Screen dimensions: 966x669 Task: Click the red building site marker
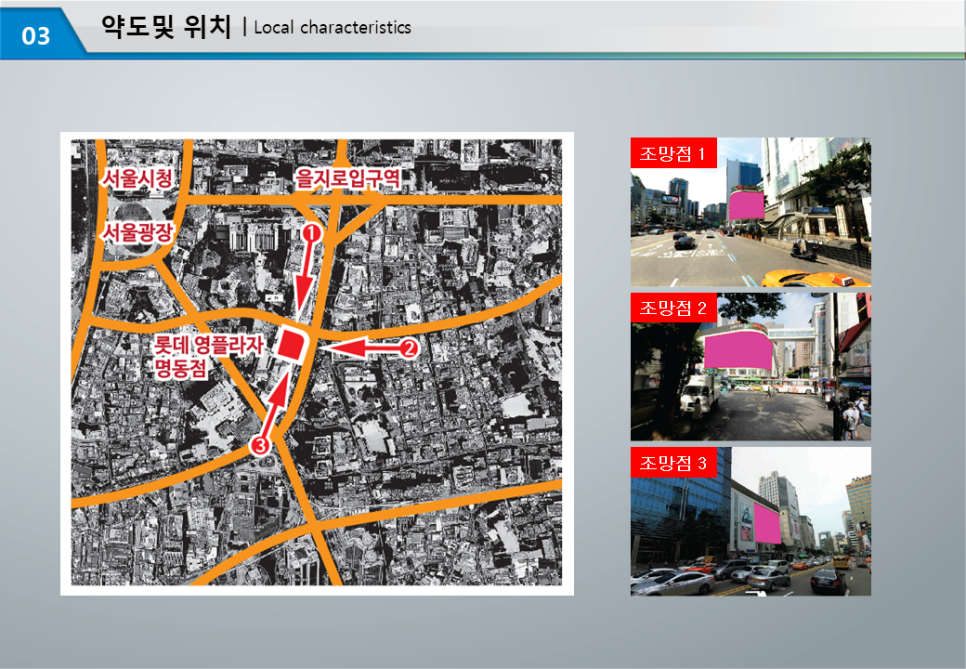pos(292,344)
